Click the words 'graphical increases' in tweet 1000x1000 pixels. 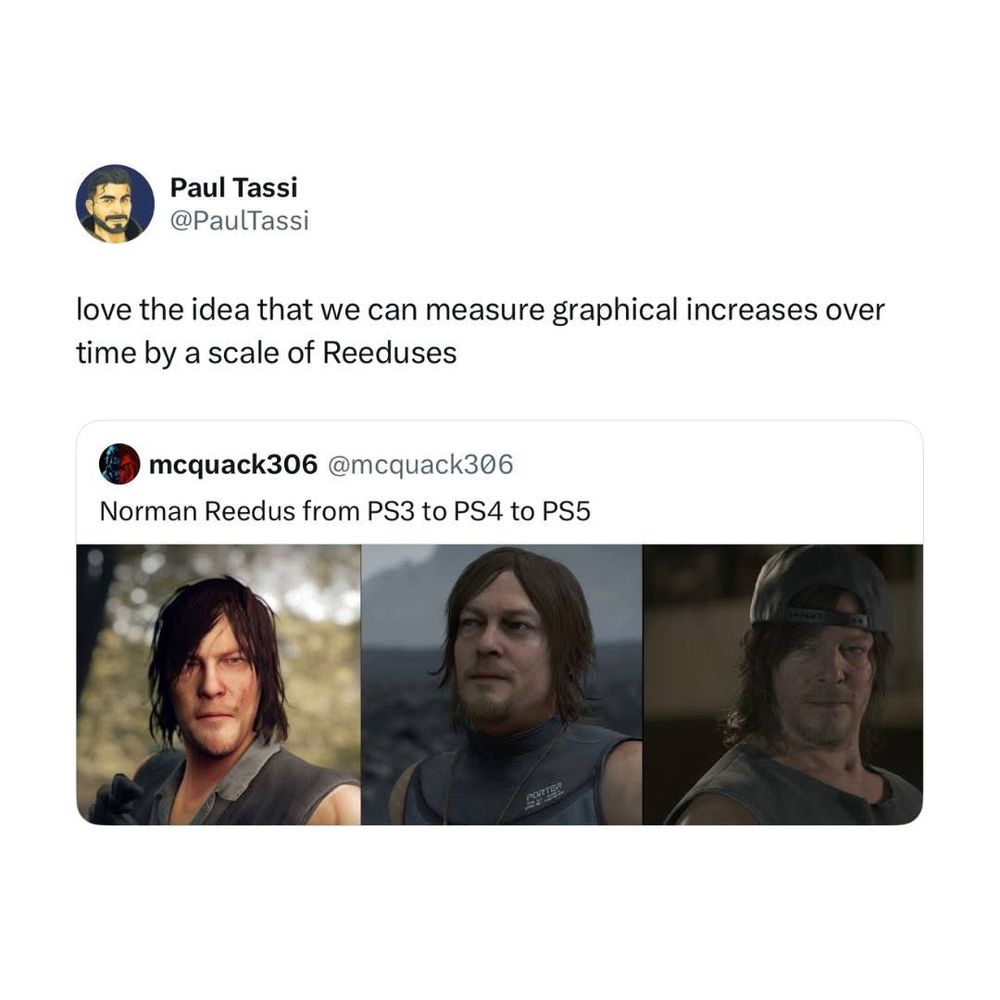coord(684,310)
